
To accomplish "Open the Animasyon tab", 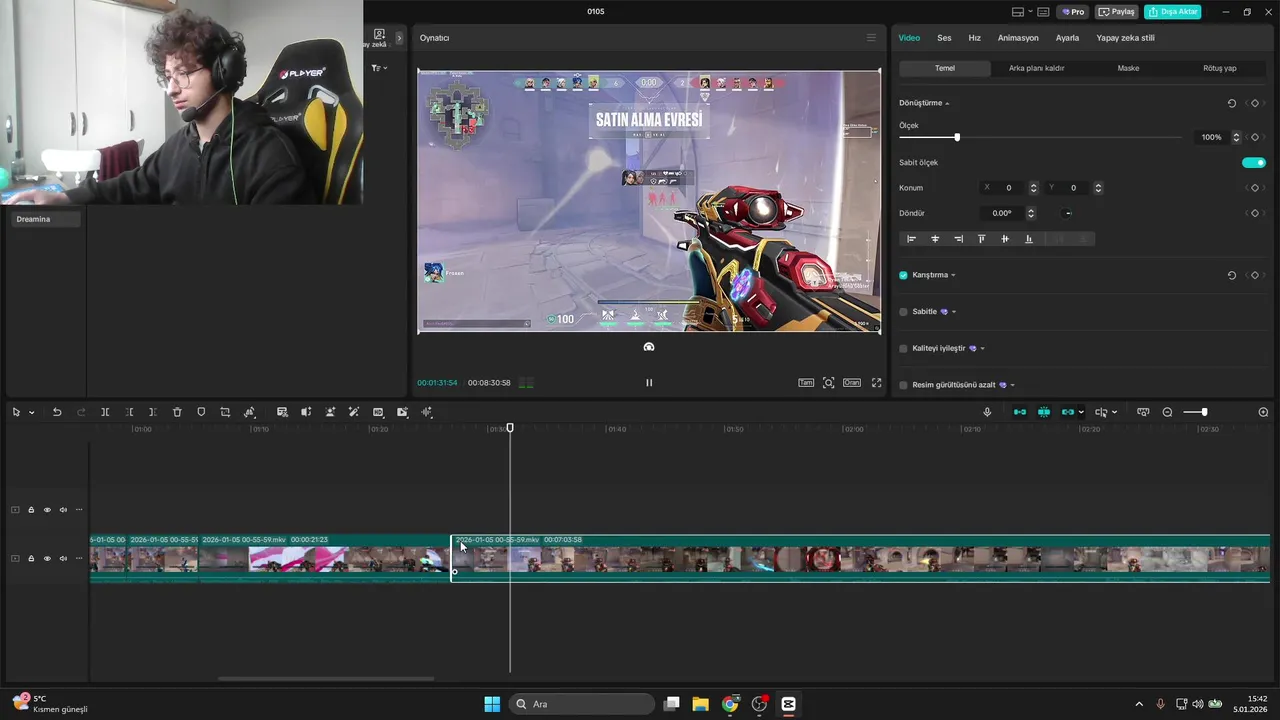I will pos(1018,38).
